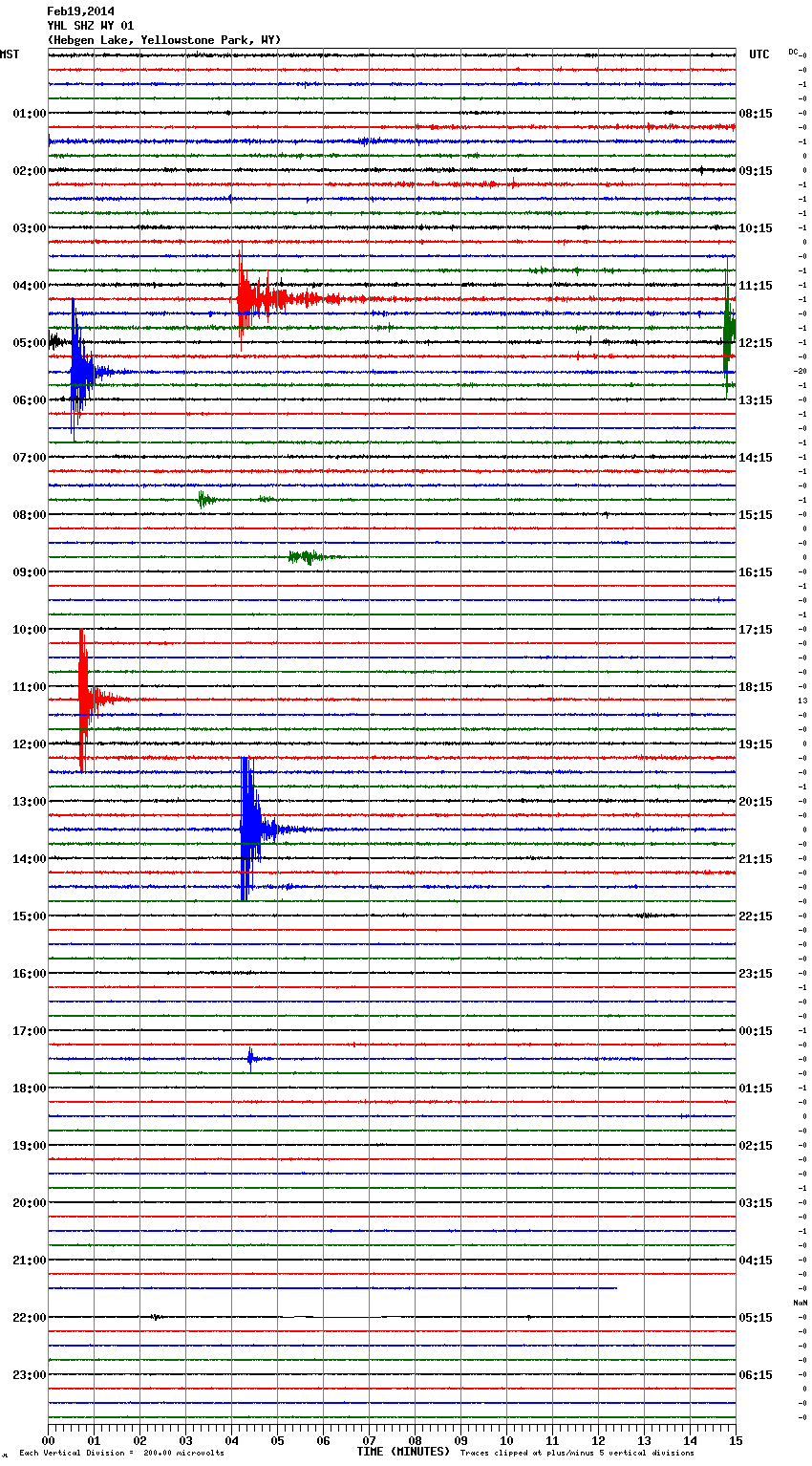The height and width of the screenshot is (1466, 812).
Task: Select the 23:00 MST time label
Action: click(29, 1374)
